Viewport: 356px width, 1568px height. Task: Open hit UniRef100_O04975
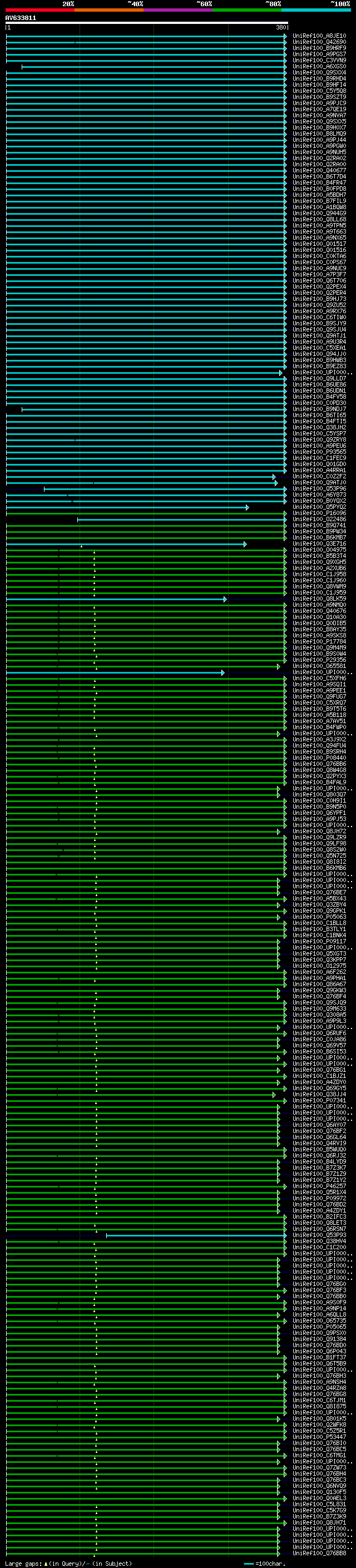(319, 550)
